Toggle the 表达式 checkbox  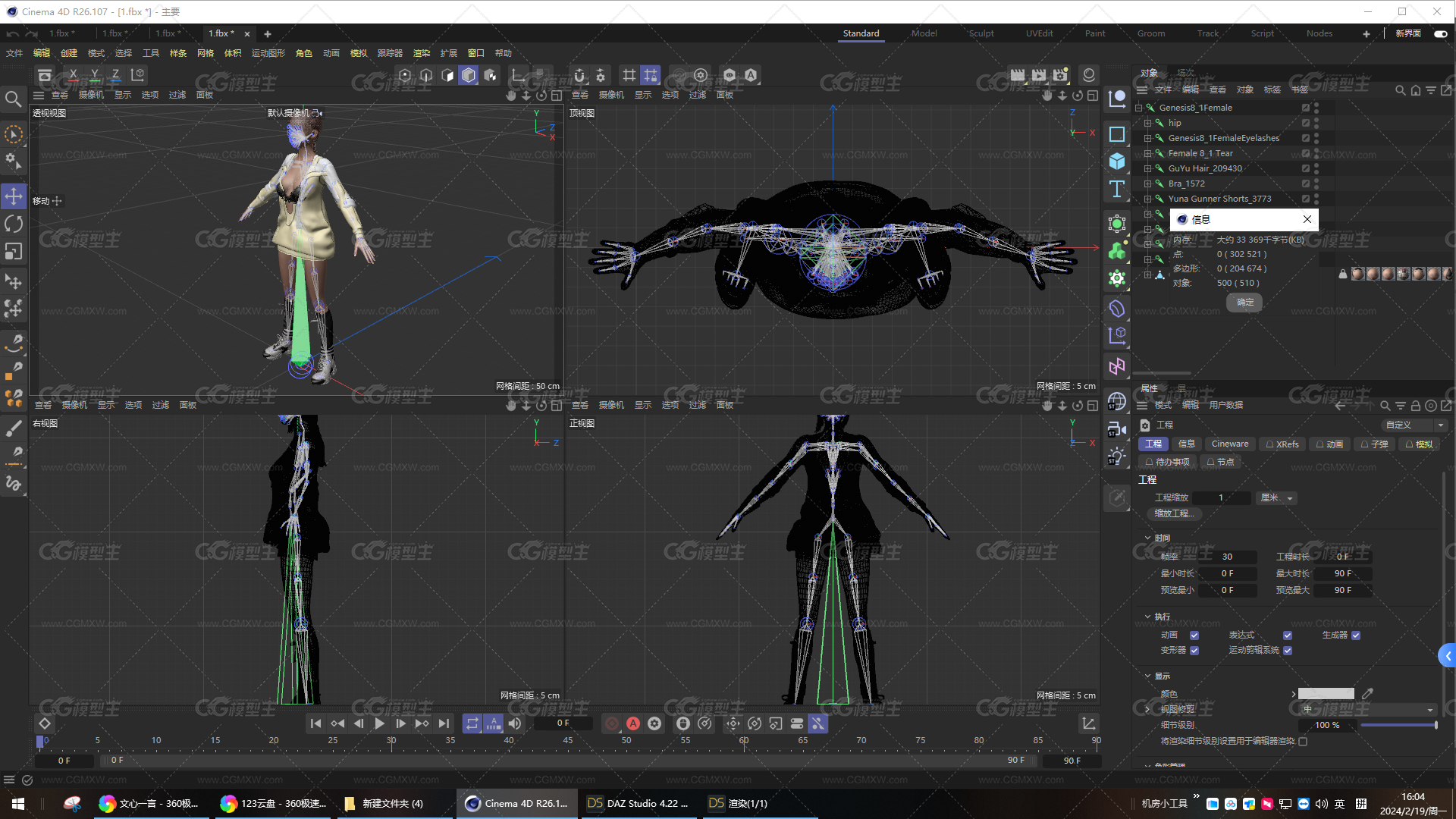tap(1288, 635)
